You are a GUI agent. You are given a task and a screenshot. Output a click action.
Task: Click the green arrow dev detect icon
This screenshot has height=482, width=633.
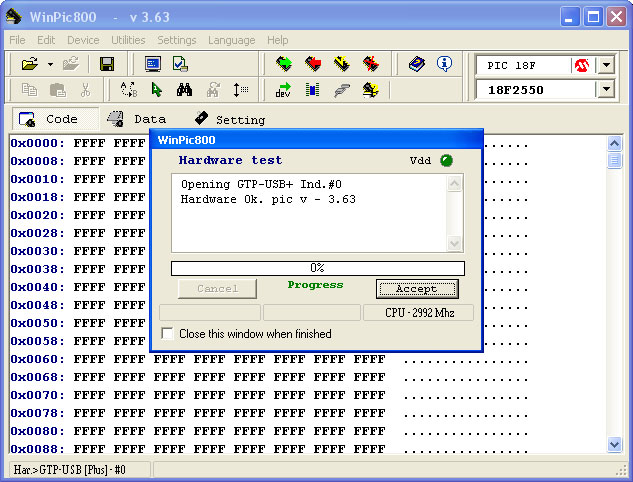(283, 90)
